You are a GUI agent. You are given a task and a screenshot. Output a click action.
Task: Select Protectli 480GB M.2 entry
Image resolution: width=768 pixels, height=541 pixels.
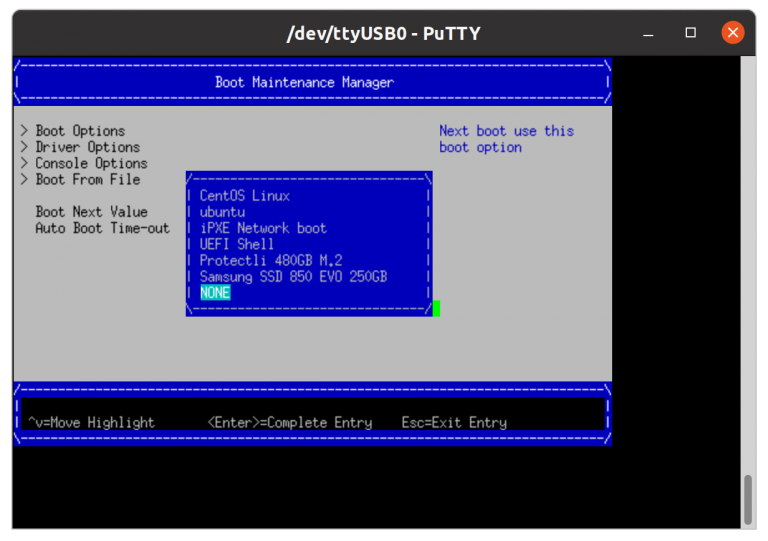[271, 260]
